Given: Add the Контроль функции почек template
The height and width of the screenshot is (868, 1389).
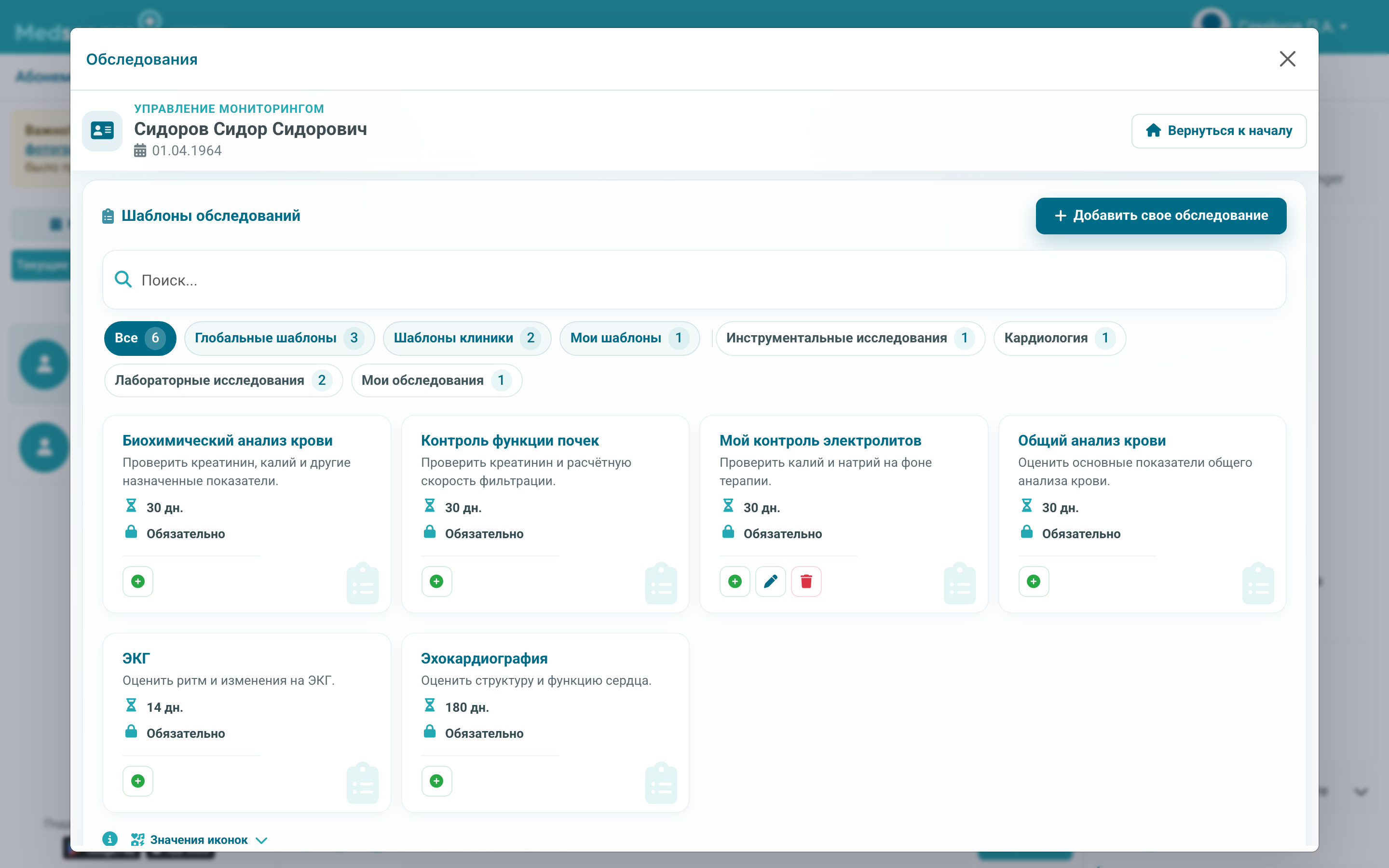Looking at the screenshot, I should tap(436, 582).
